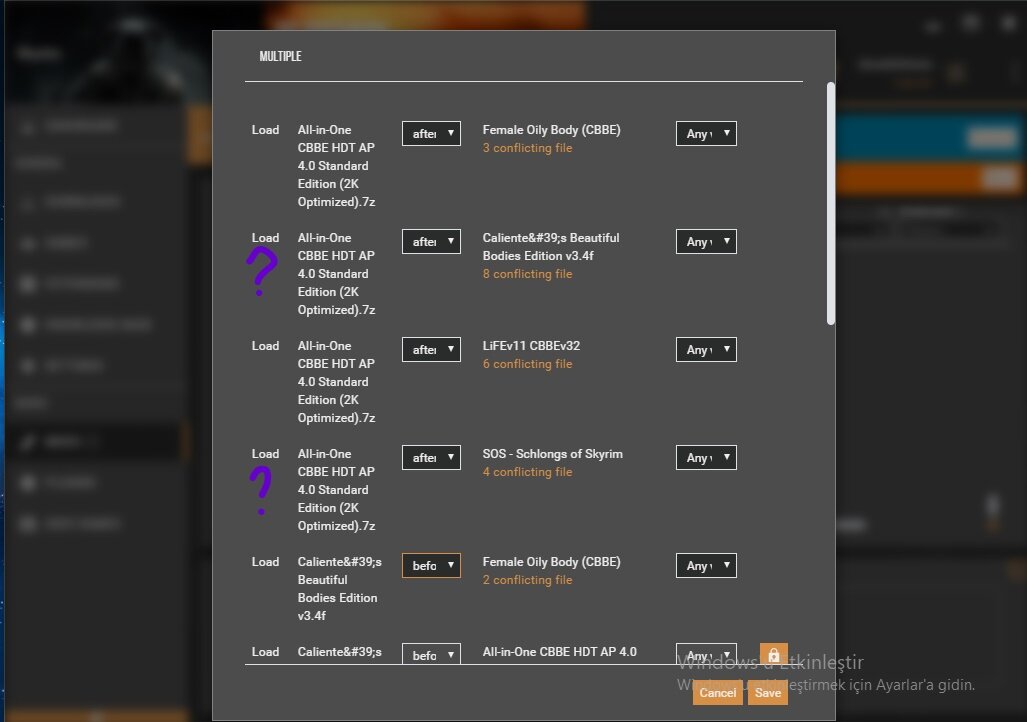Expand load order dropdown for Caliente's Beautiful Bodies conflict
The height and width of the screenshot is (722, 1027).
coord(431,242)
